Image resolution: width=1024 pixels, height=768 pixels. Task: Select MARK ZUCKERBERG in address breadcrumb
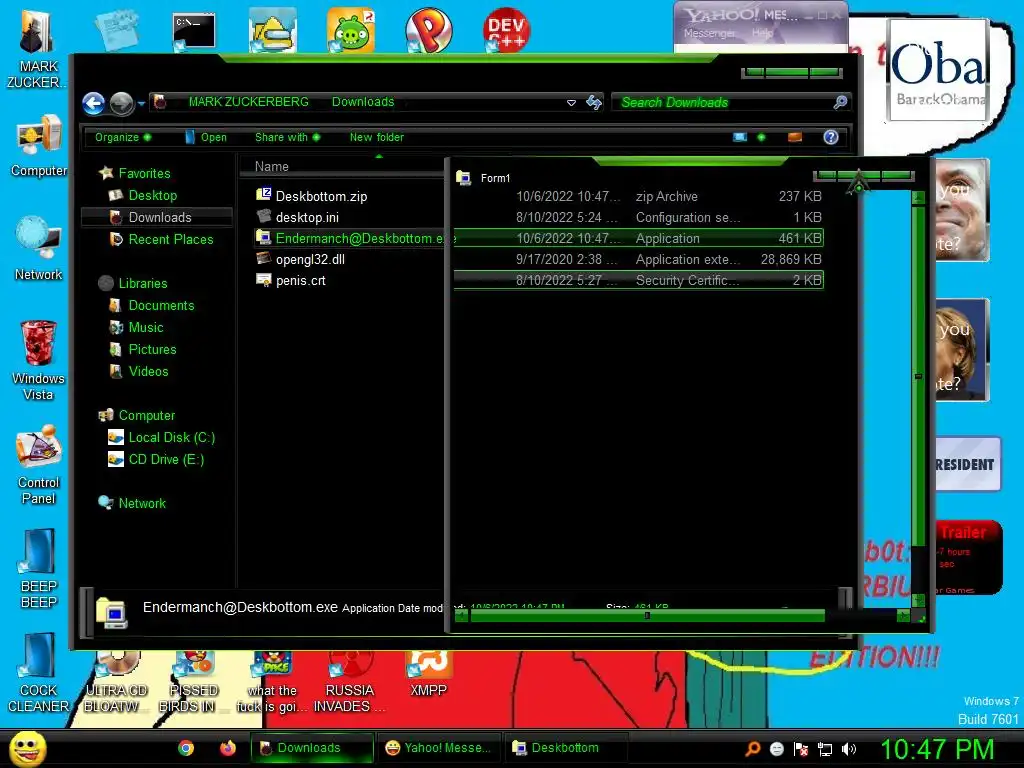[x=248, y=102]
